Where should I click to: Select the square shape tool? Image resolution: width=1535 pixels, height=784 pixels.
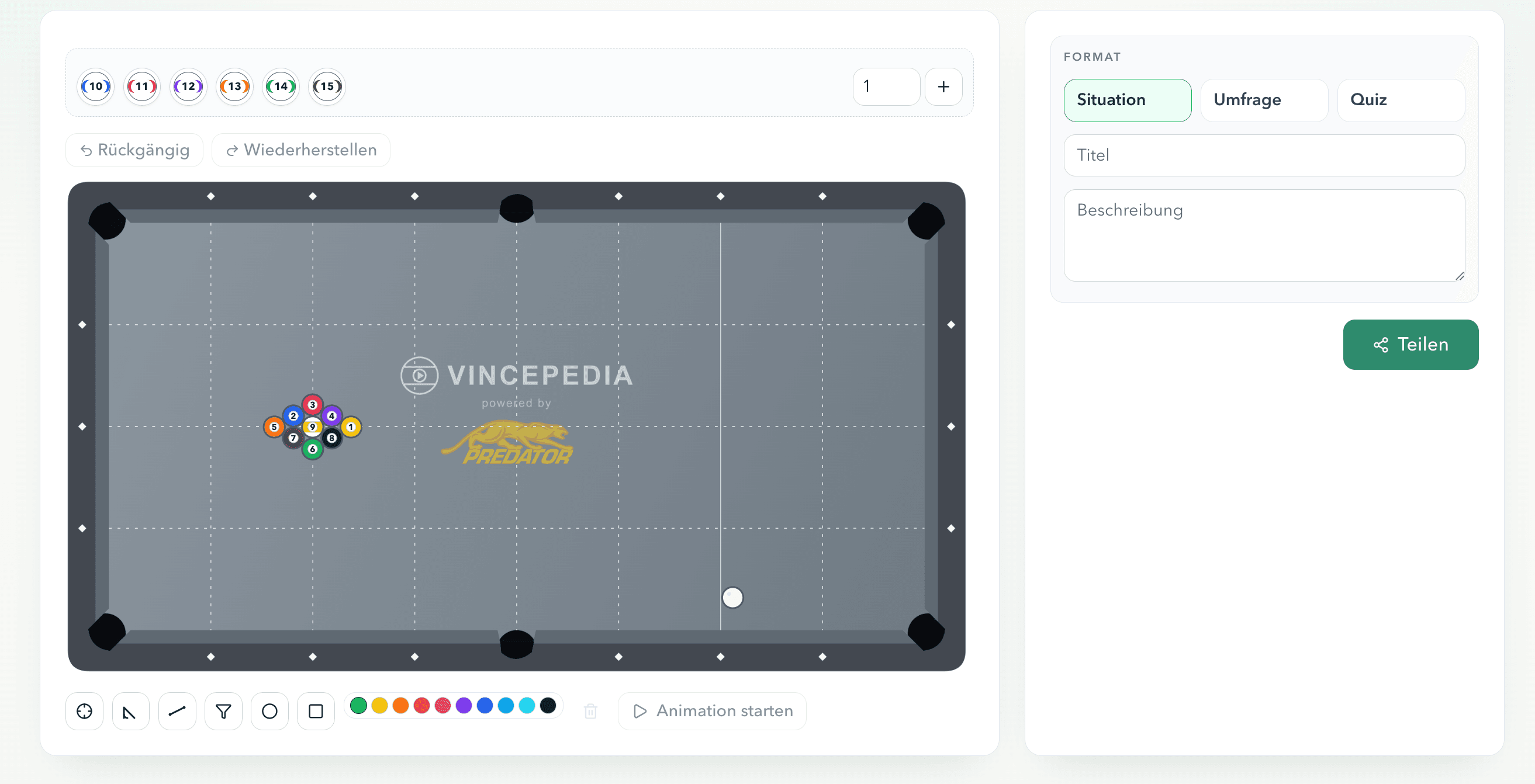pyautogui.click(x=316, y=712)
